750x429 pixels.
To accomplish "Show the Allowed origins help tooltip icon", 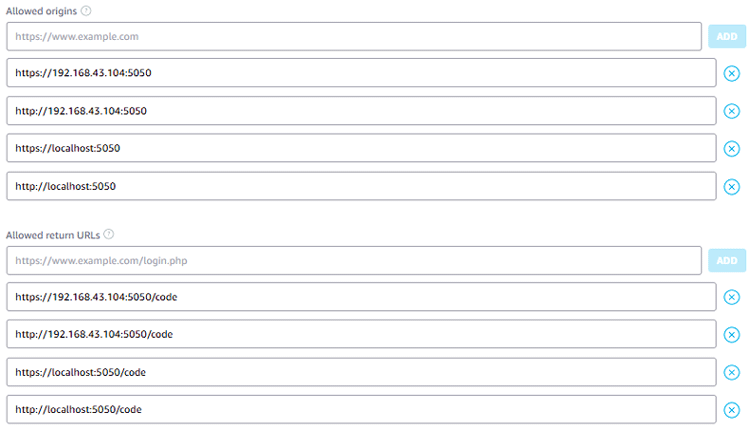I will click(86, 11).
